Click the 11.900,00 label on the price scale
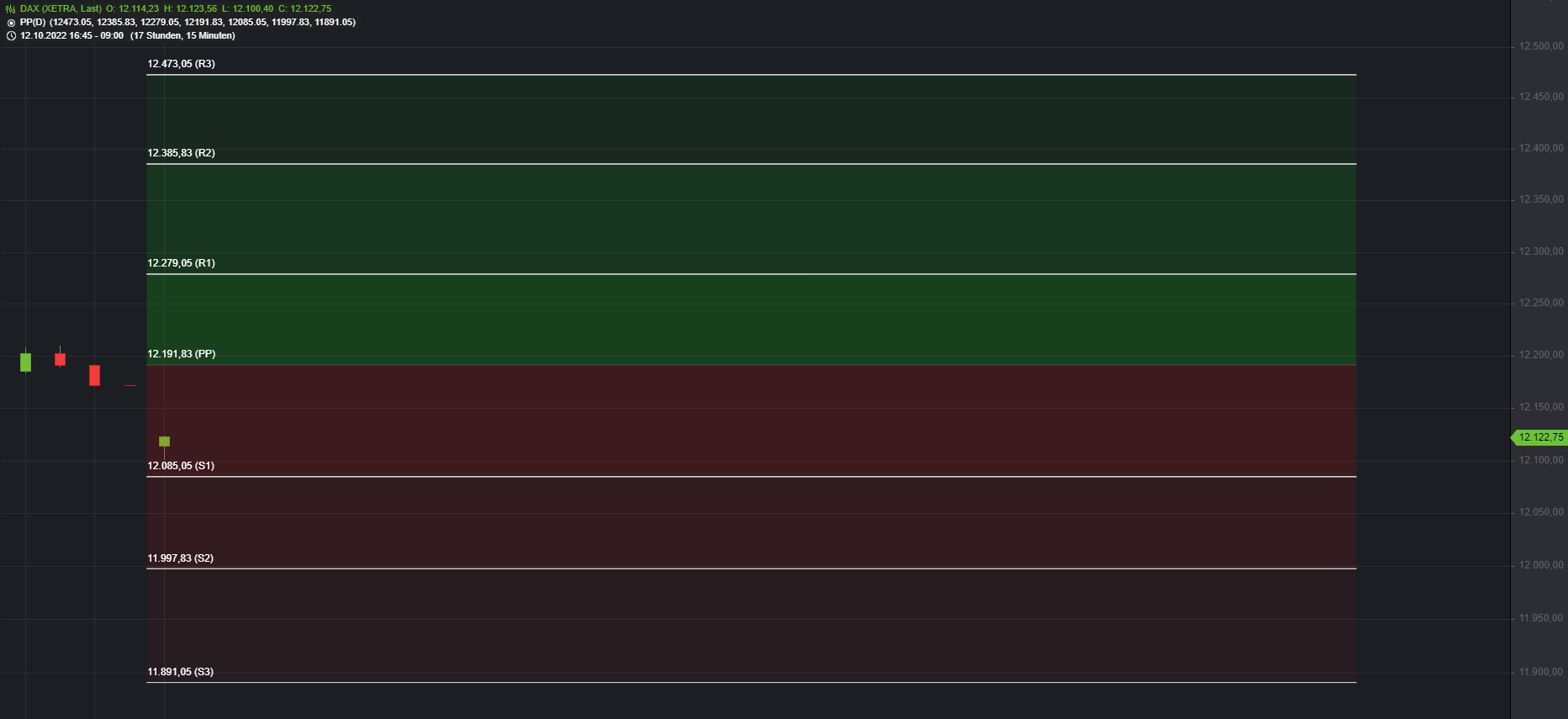This screenshot has width=1568, height=719. click(1541, 672)
